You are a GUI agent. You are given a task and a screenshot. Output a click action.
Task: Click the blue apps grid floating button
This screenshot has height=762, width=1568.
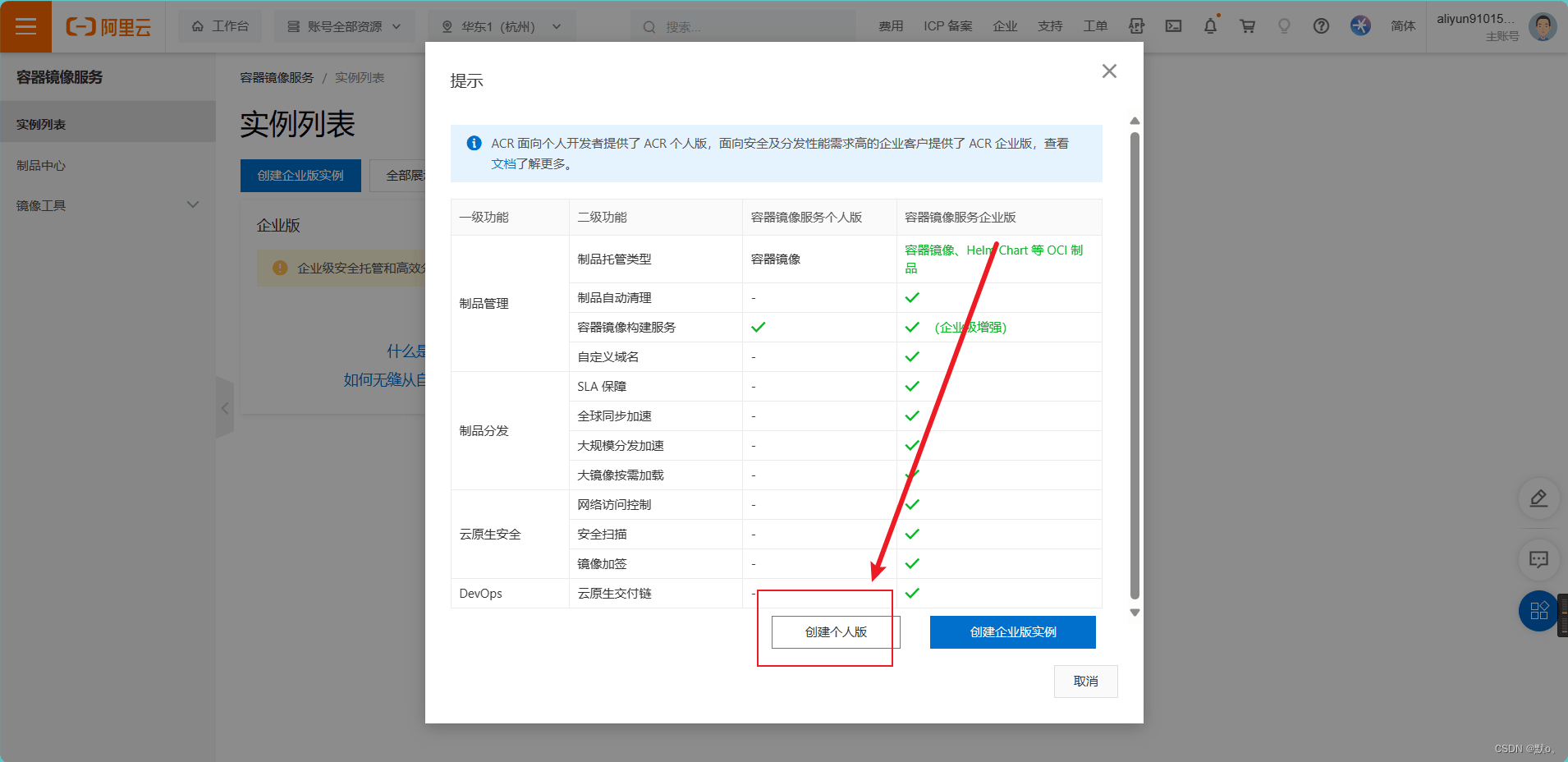click(1538, 611)
